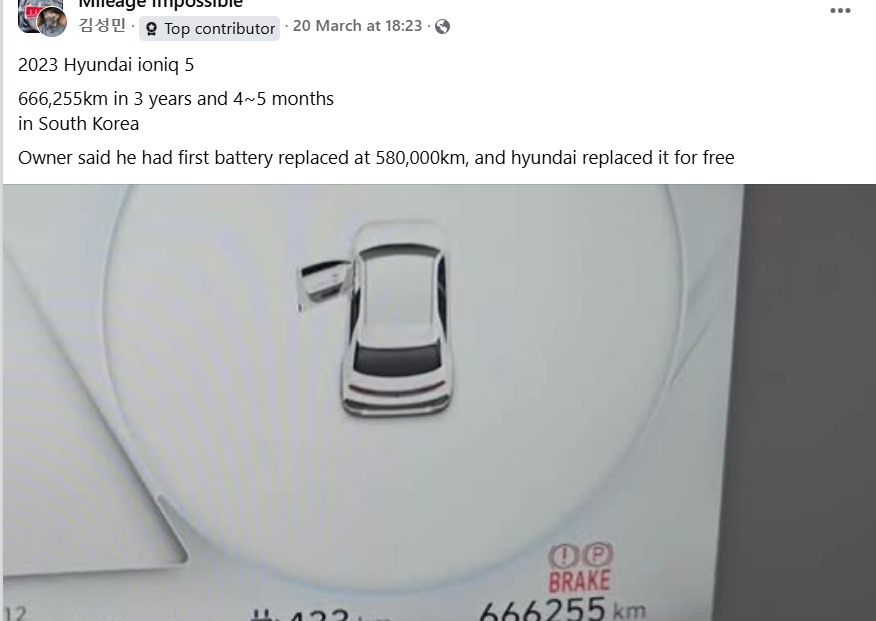This screenshot has width=876, height=621.
Task: Click the Top contributor label
Action: (x=220, y=28)
